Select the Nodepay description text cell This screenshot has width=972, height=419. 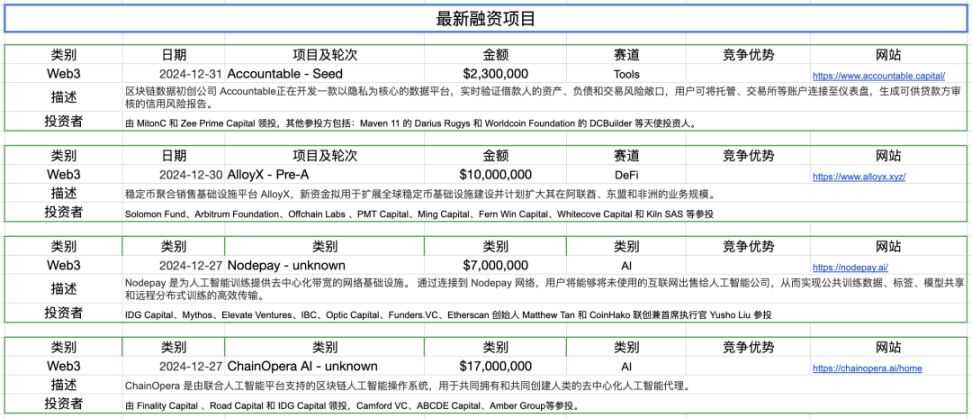pos(542,288)
